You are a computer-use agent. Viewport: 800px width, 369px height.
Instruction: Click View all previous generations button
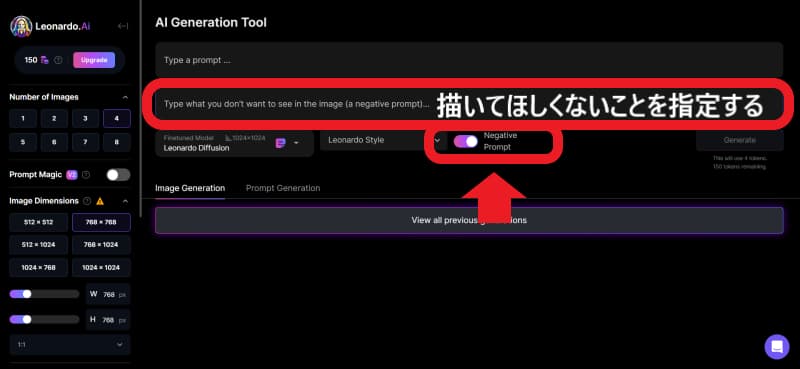click(469, 220)
